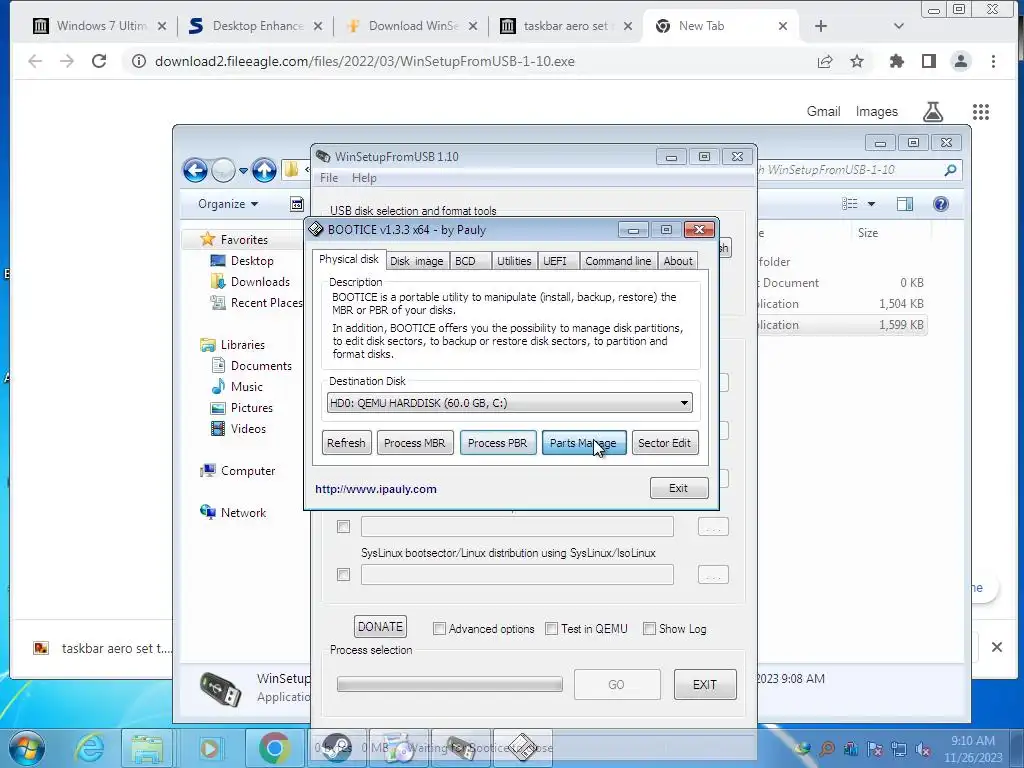This screenshot has height=768, width=1024.
Task: Enable Advanced options checkbox
Action: point(440,628)
